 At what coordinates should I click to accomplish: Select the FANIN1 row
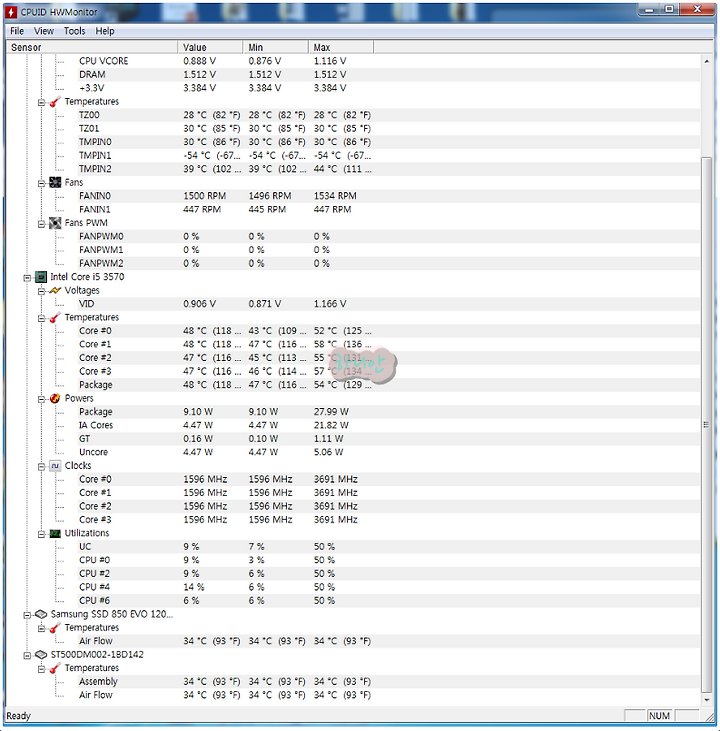pos(389,209)
